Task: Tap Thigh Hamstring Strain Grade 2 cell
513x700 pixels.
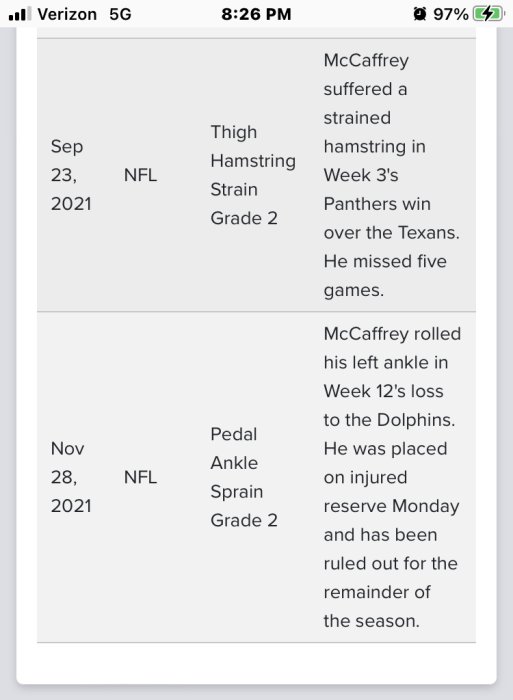Action: click(253, 175)
